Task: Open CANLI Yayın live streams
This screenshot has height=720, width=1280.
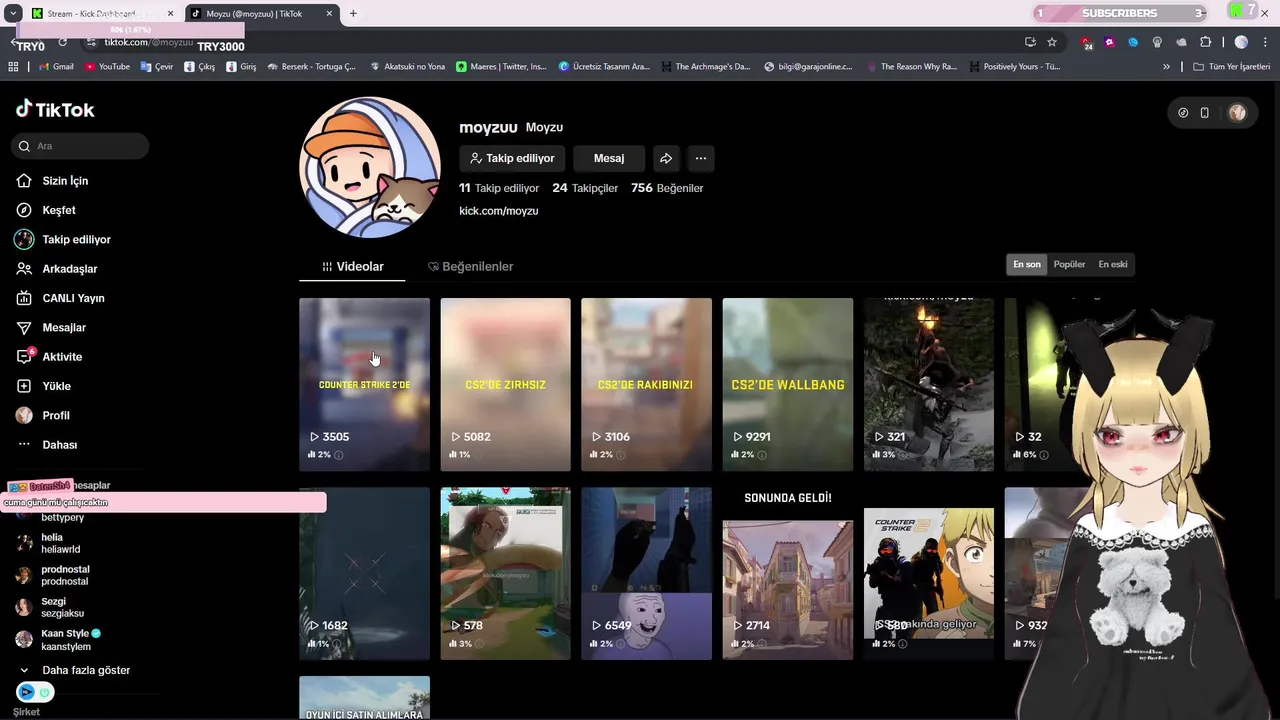Action: click(x=60, y=298)
